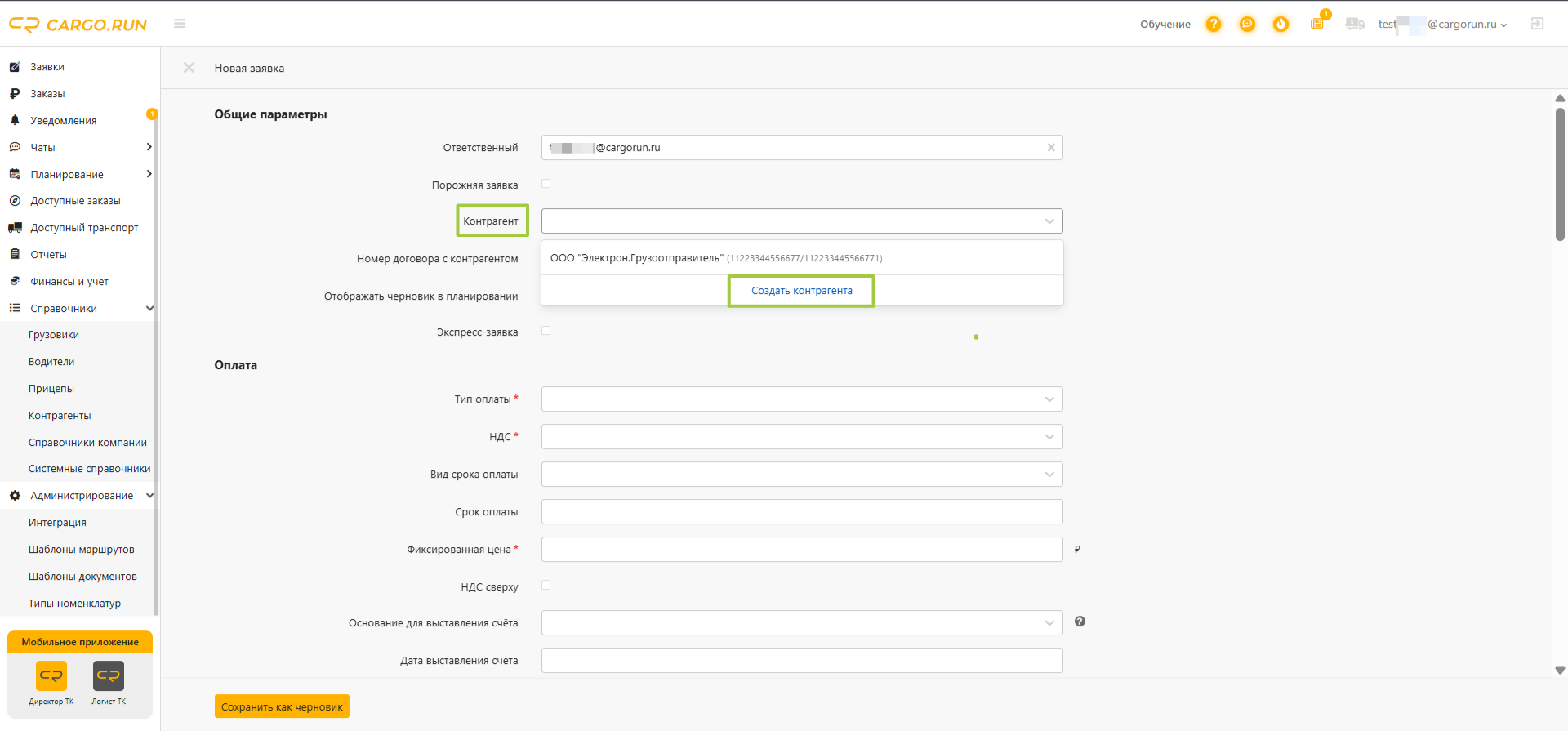Click the help icon beside Основание для выставления счёта

(1080, 622)
